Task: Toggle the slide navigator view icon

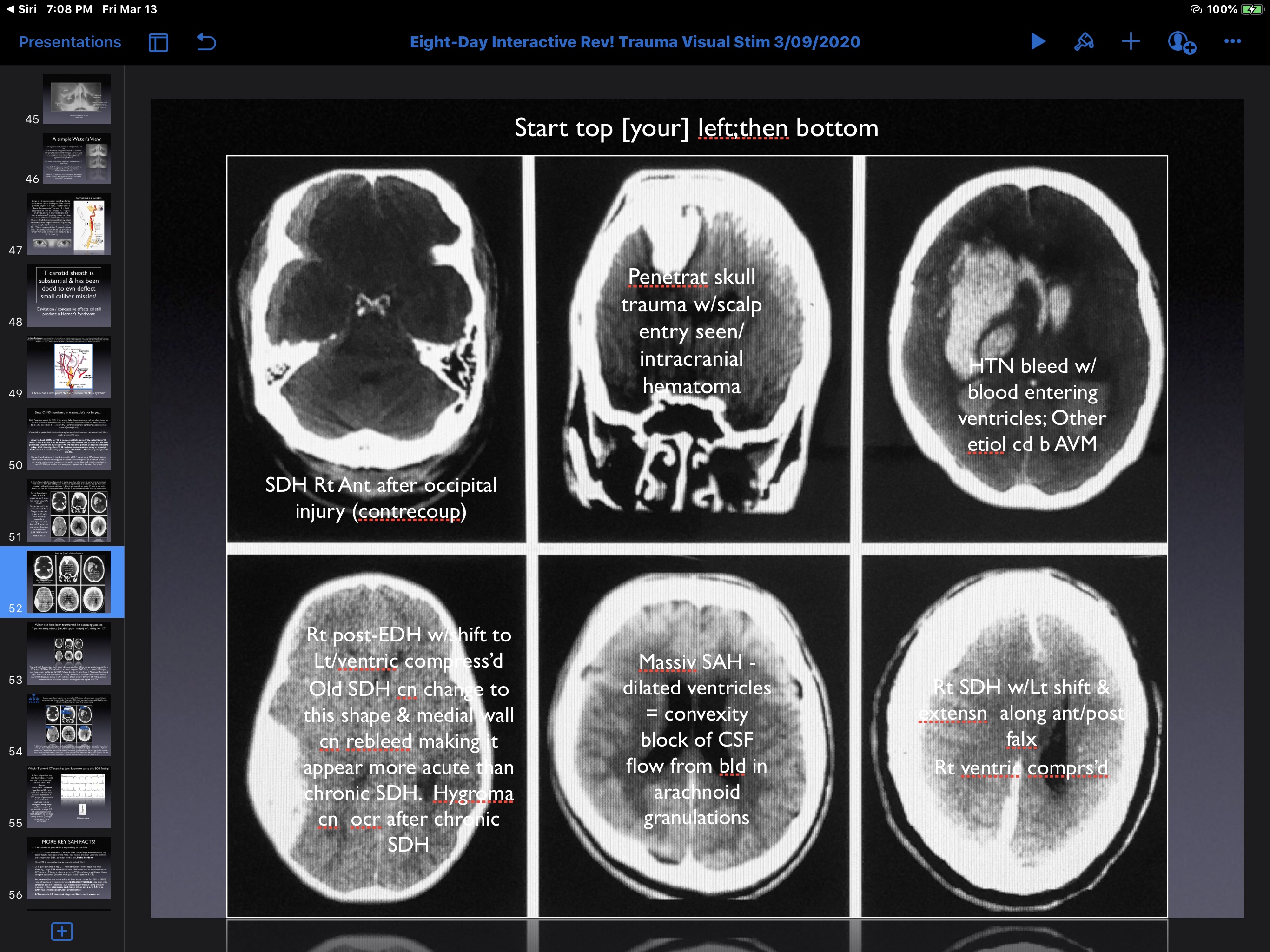Action: click(158, 42)
